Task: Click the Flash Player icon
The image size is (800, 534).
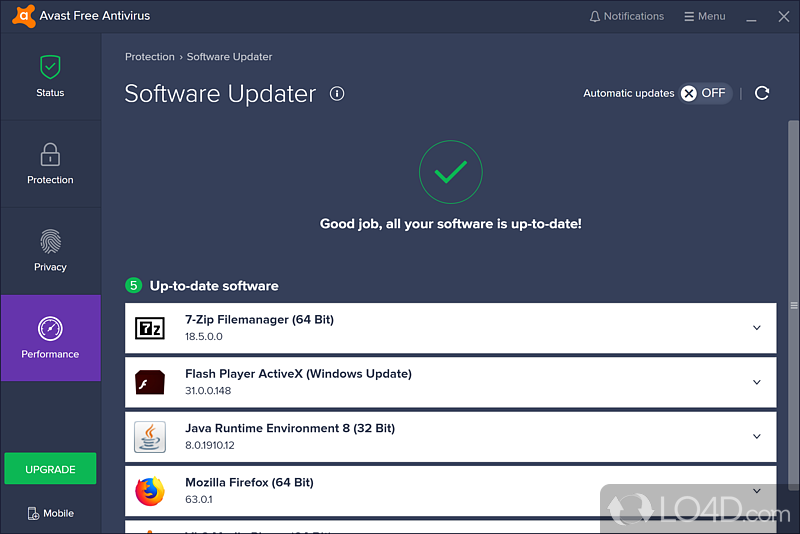Action: coord(150,383)
